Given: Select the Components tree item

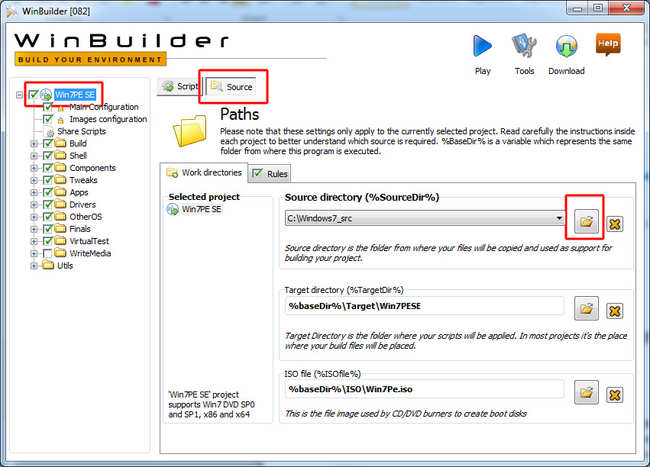Looking at the screenshot, I should coord(92,168).
